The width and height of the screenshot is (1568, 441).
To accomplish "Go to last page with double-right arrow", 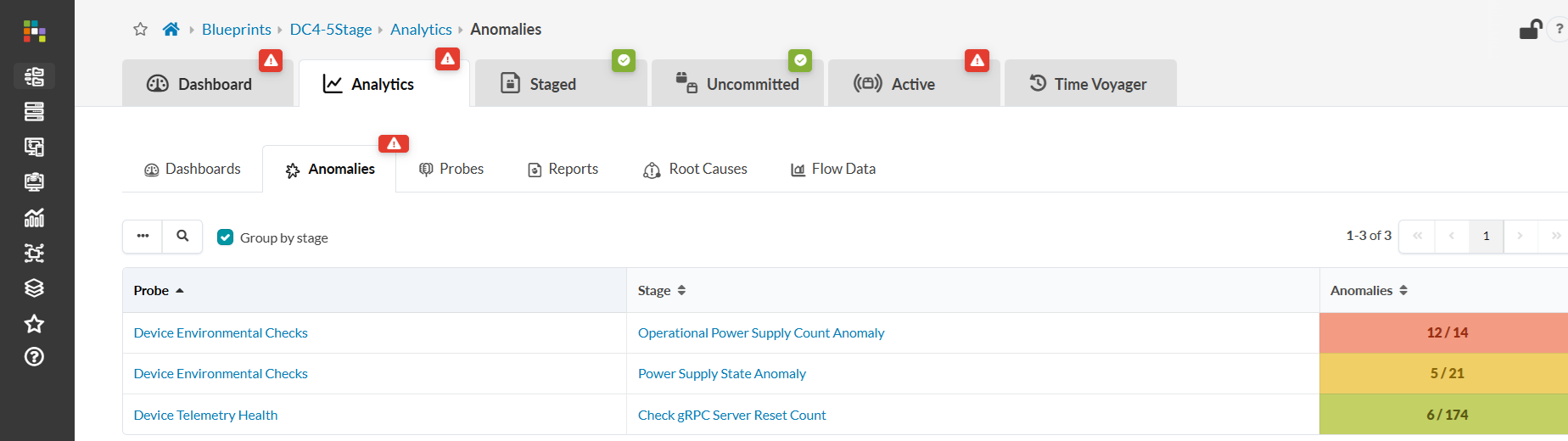I will pos(1554,237).
